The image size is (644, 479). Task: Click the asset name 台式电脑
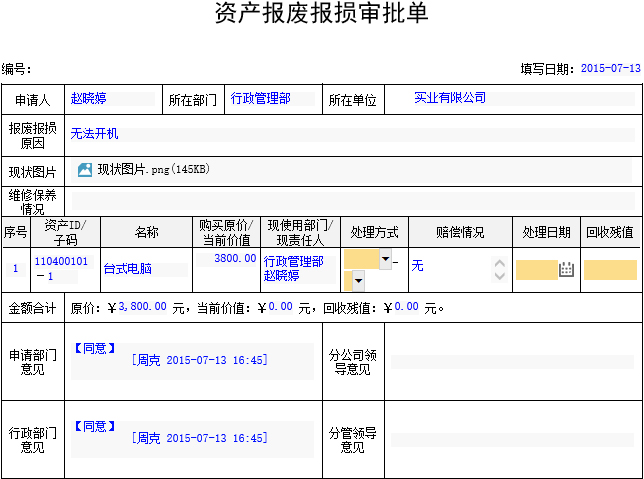pyautogui.click(x=128, y=269)
